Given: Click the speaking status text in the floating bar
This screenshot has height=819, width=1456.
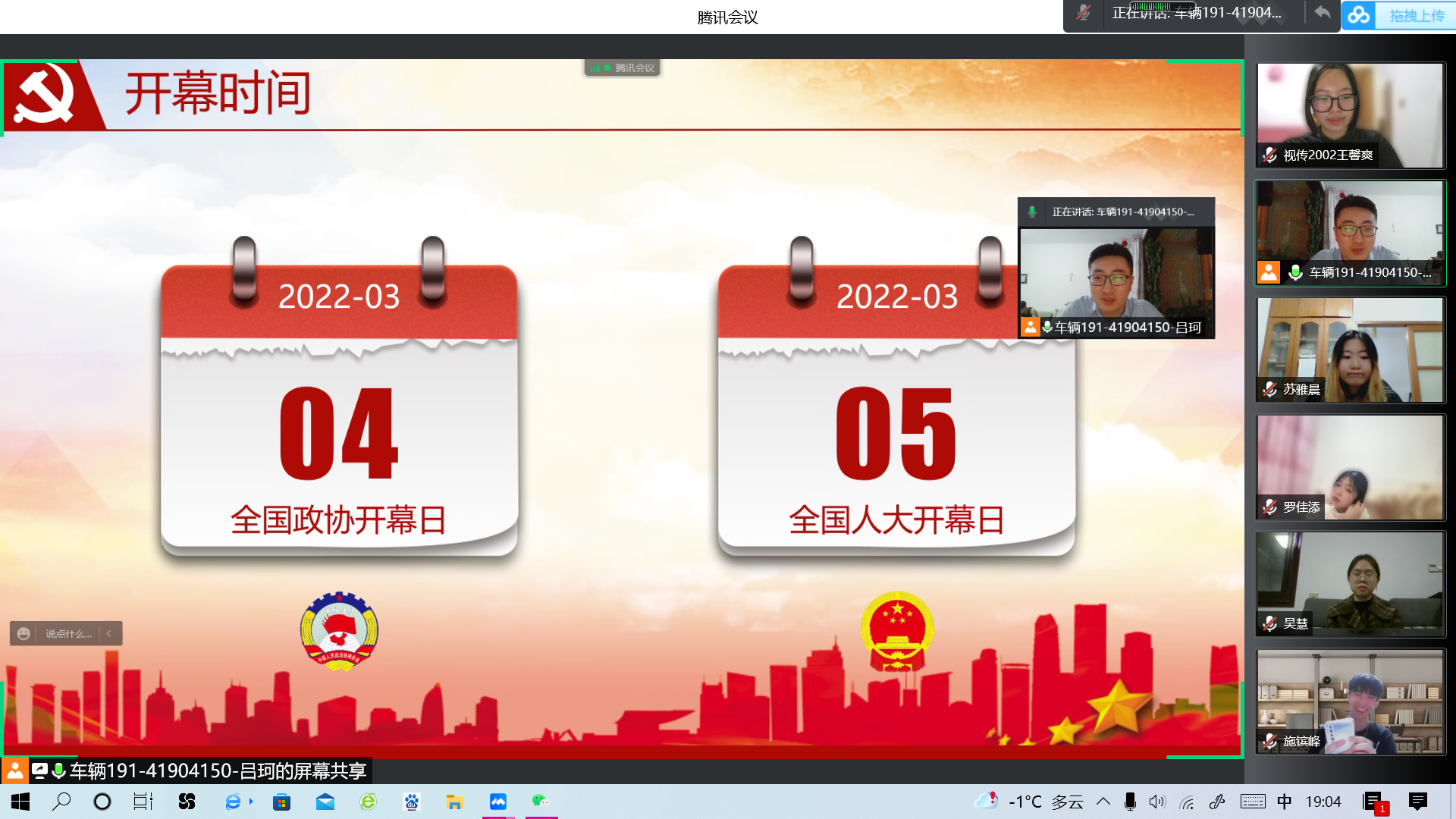Looking at the screenshot, I should point(1197,13).
